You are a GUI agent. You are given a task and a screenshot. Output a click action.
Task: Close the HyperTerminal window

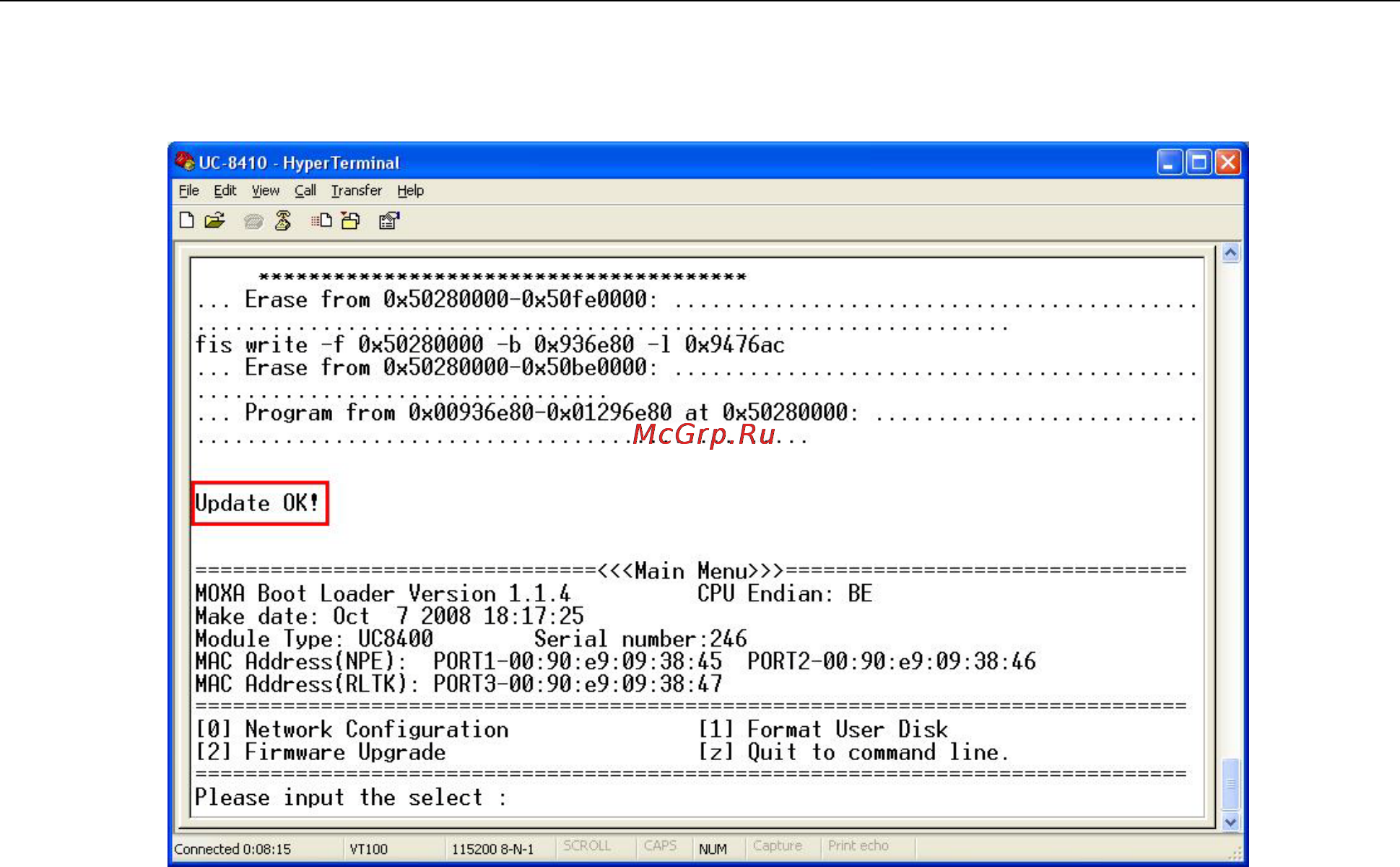point(1228,162)
